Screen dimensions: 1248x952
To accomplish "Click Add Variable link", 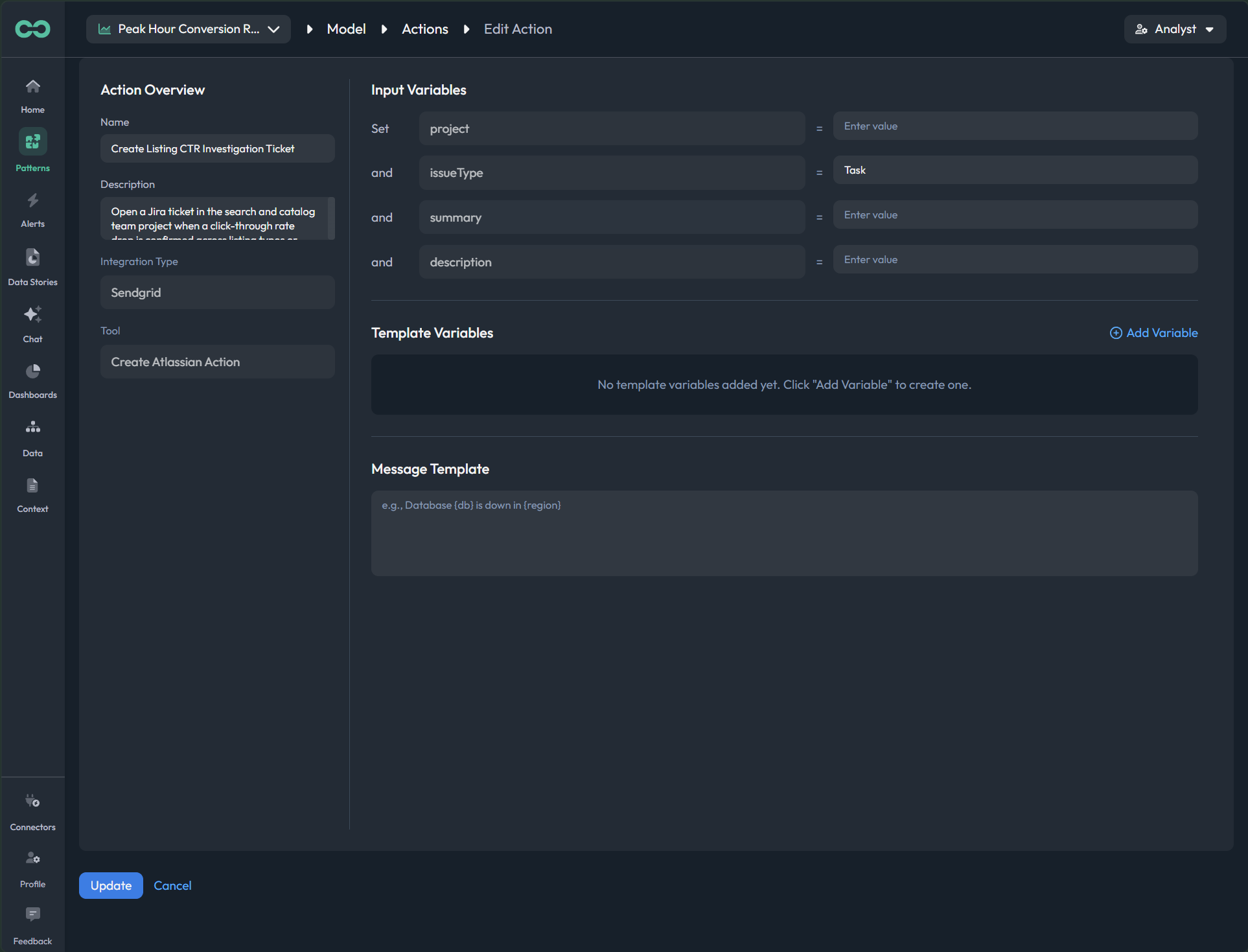I will [1153, 332].
